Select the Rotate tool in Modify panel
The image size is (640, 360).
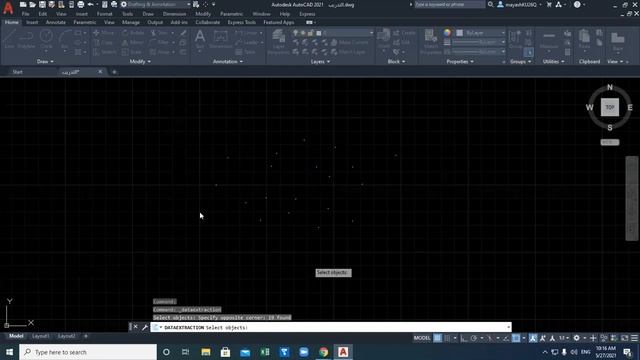pos(133,33)
